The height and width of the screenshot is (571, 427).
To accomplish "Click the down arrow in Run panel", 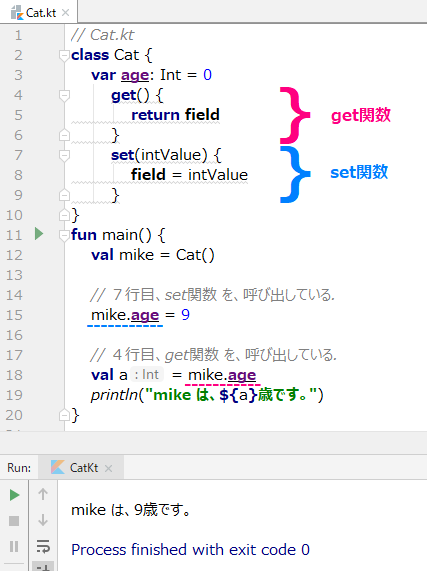I will coord(43,520).
